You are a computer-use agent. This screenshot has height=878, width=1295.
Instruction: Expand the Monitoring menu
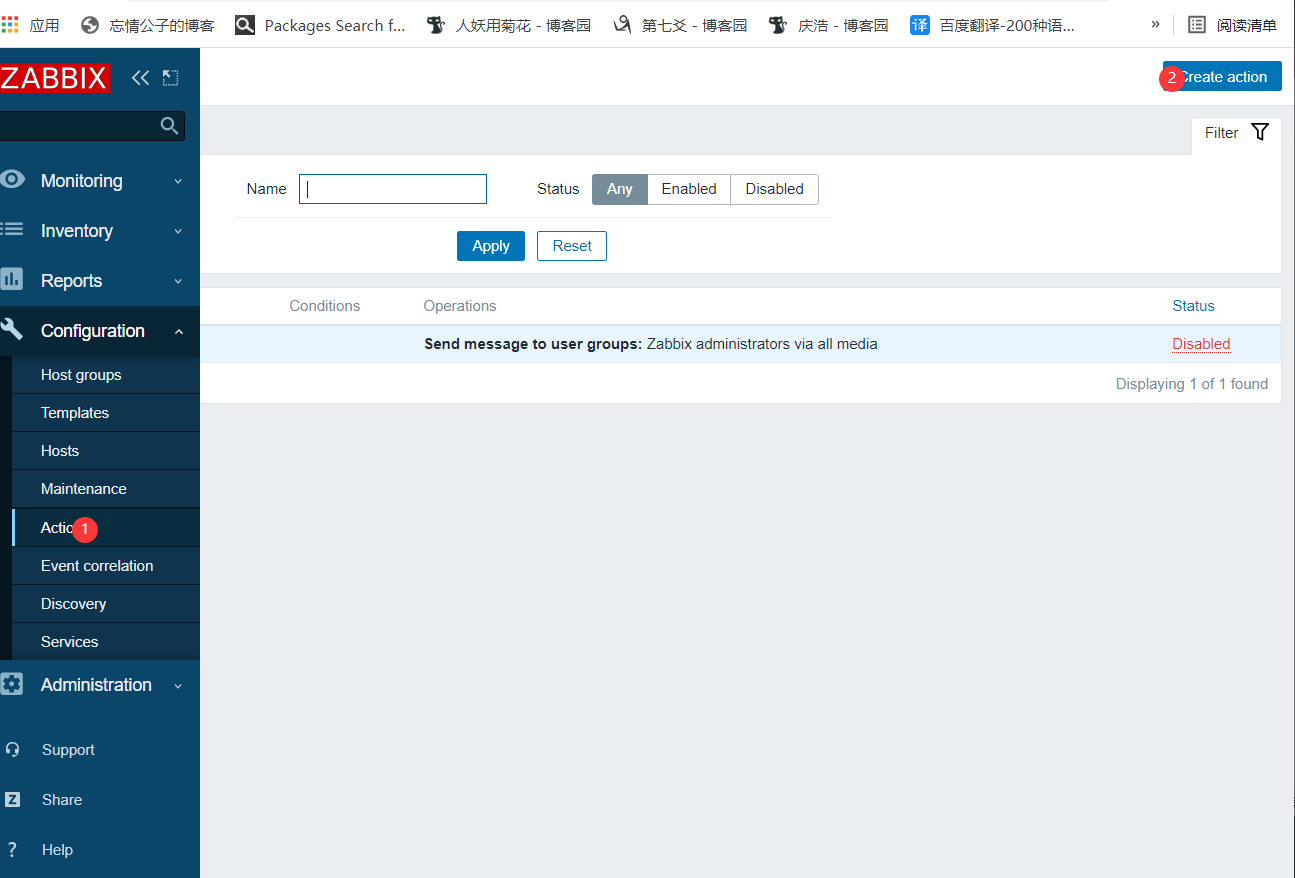click(x=100, y=181)
